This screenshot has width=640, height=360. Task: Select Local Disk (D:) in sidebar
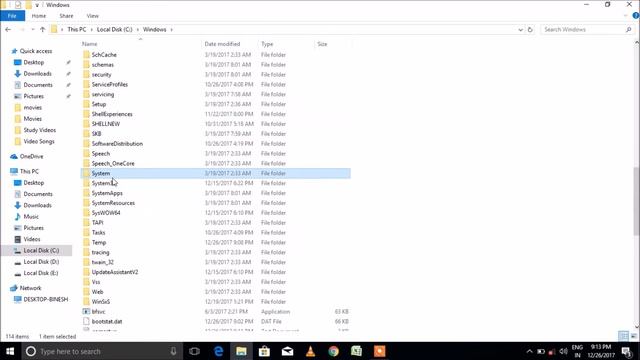click(41, 262)
